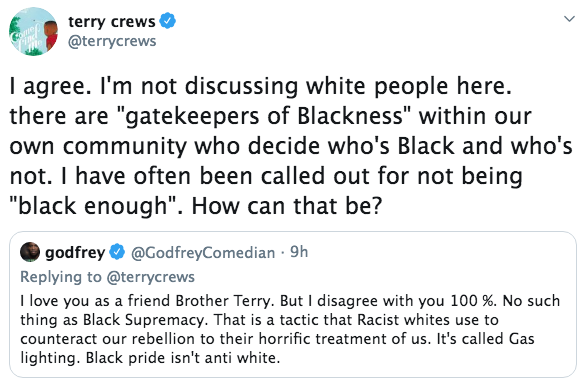Open the quoted godfrey tweet card
The image size is (588, 378).
click(293, 304)
